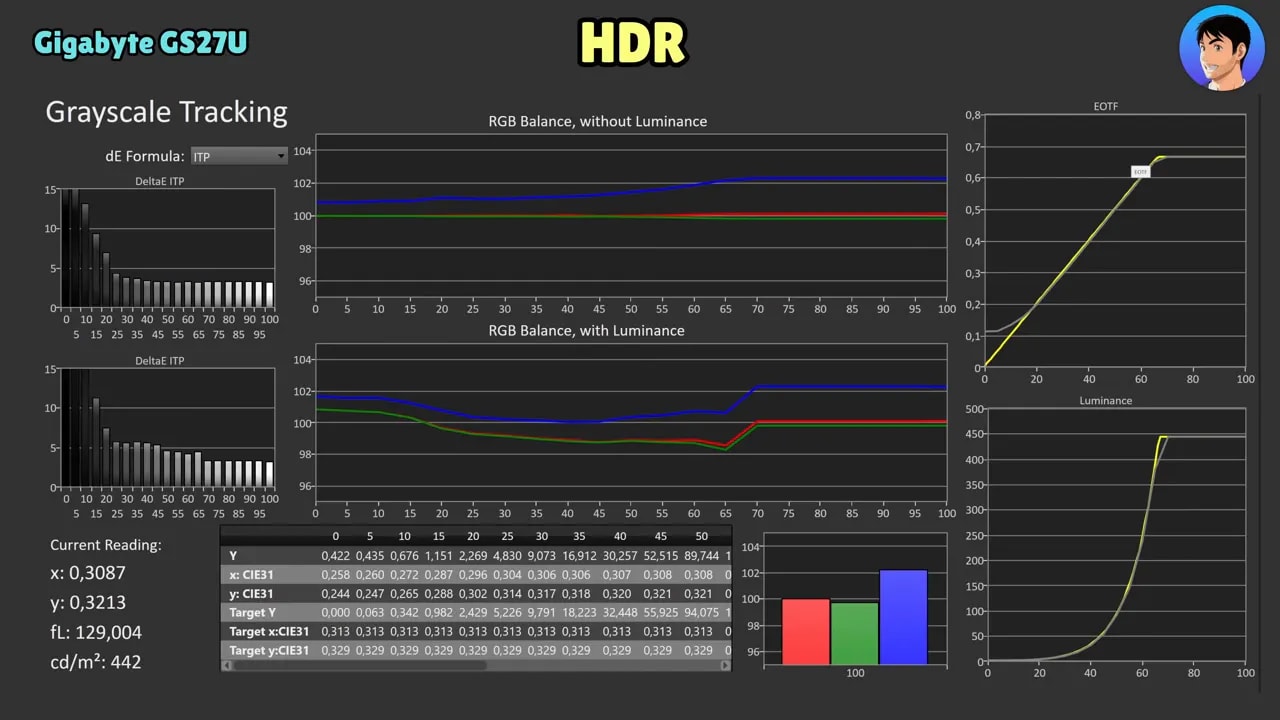Click the red bar in RGB bar chart
Screen dimensions: 1280x720
(805, 631)
